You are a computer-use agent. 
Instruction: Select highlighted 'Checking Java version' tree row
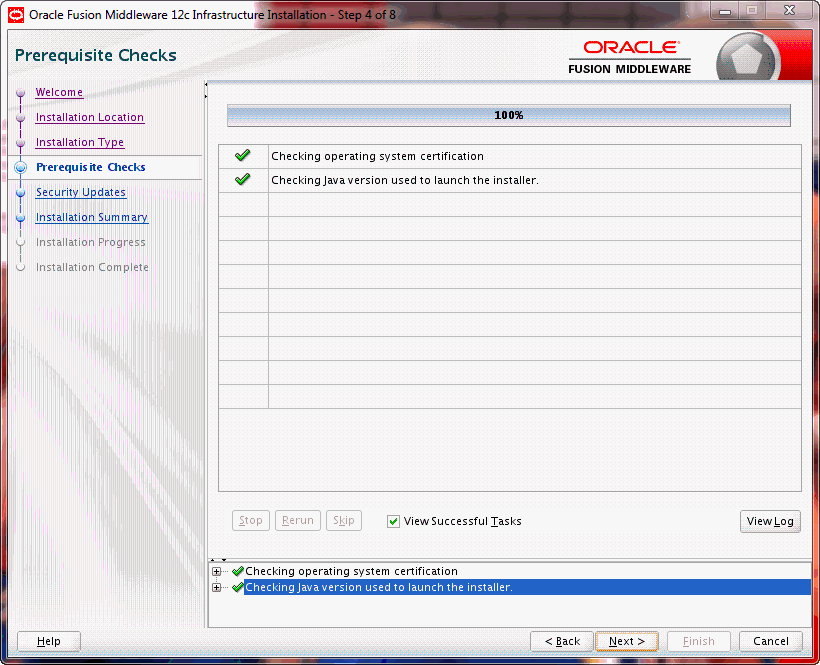[527, 587]
